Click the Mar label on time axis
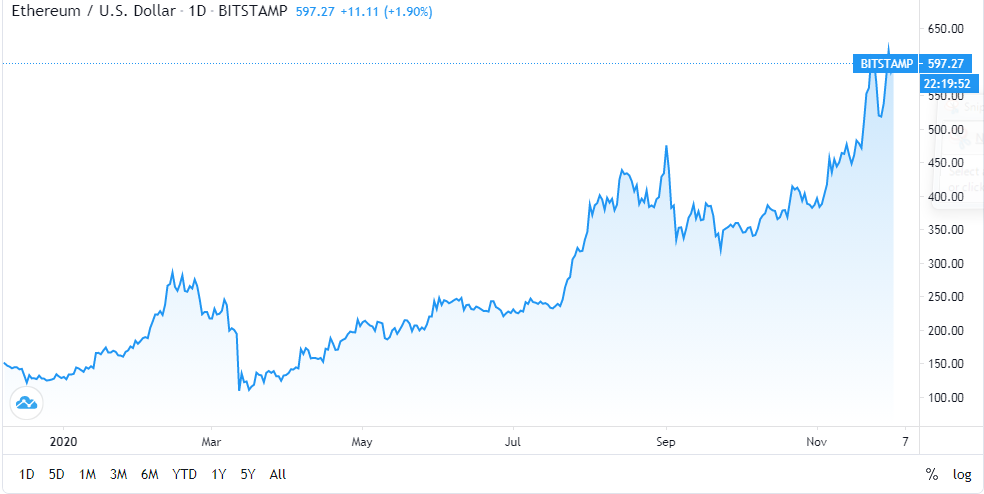 coord(211,441)
